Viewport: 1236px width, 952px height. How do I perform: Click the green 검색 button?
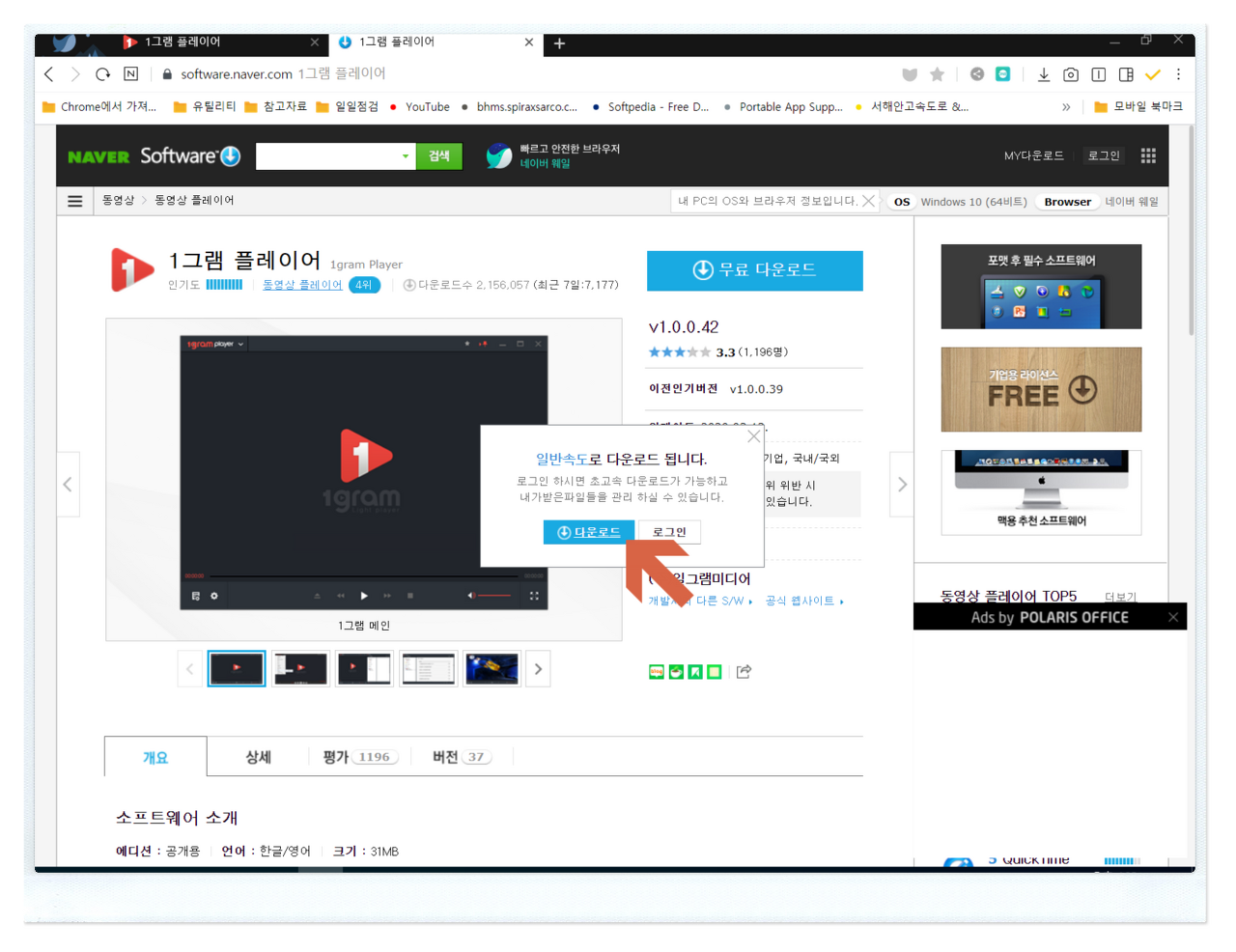tap(439, 155)
